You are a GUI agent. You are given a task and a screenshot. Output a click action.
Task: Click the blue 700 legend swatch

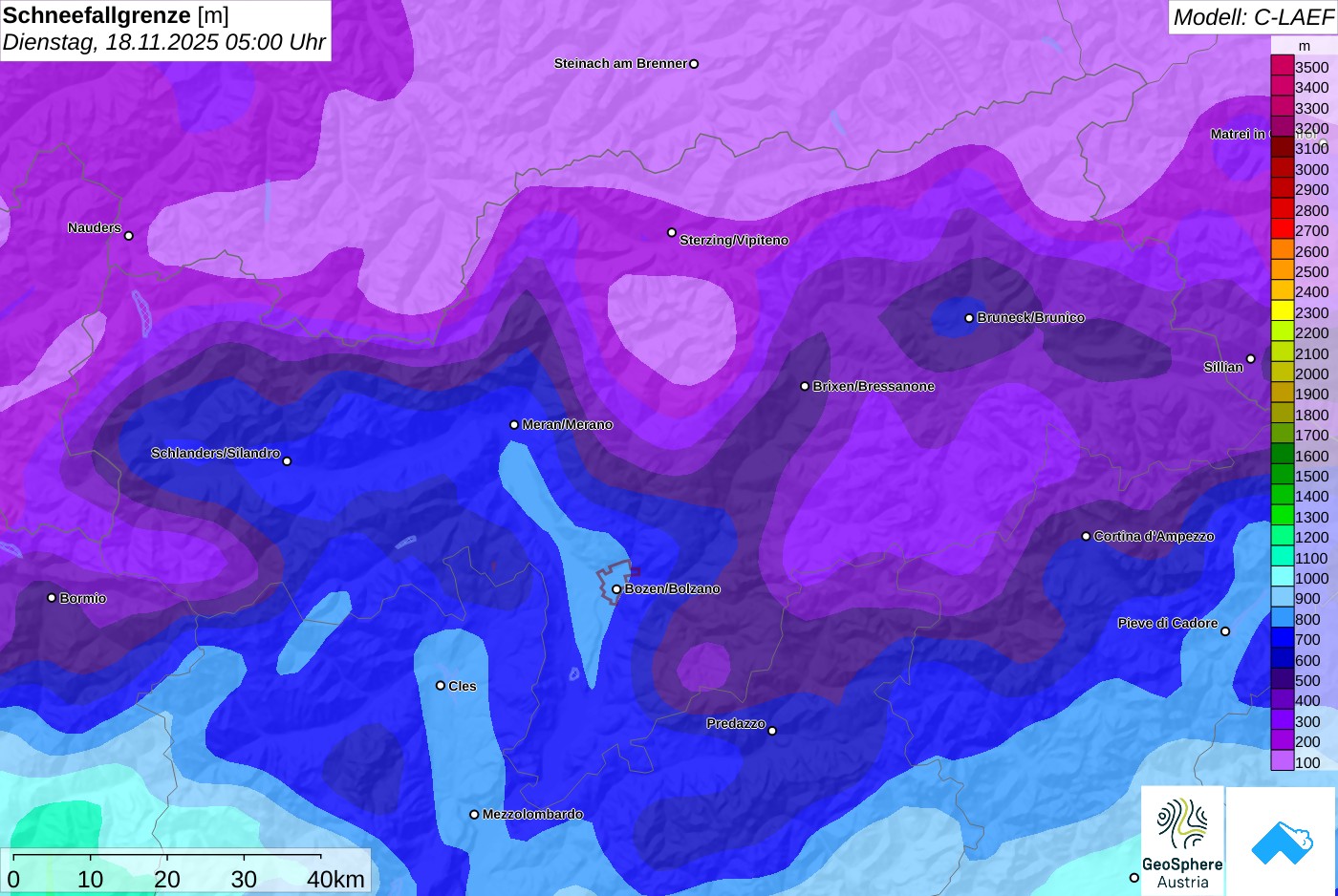coord(1282,639)
